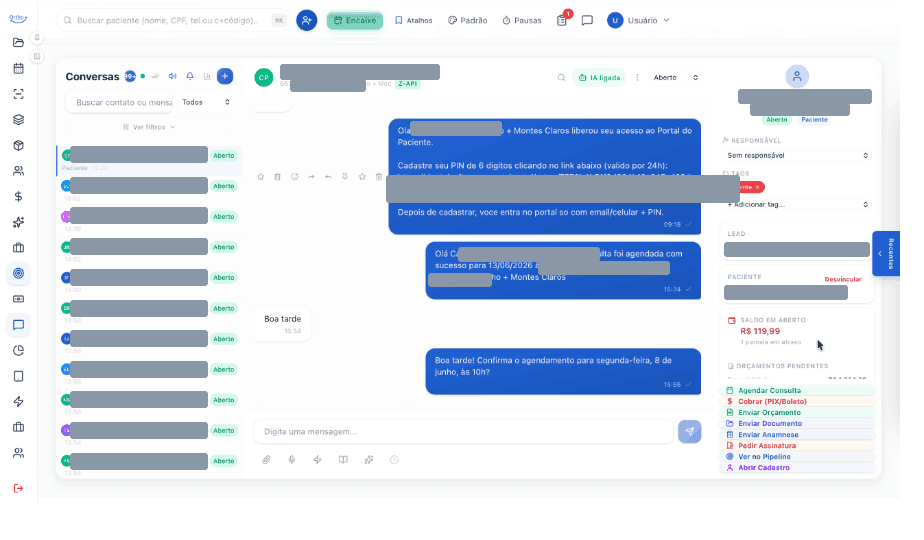
Task: Expand the Recentes side panel tab
Action: (x=886, y=253)
